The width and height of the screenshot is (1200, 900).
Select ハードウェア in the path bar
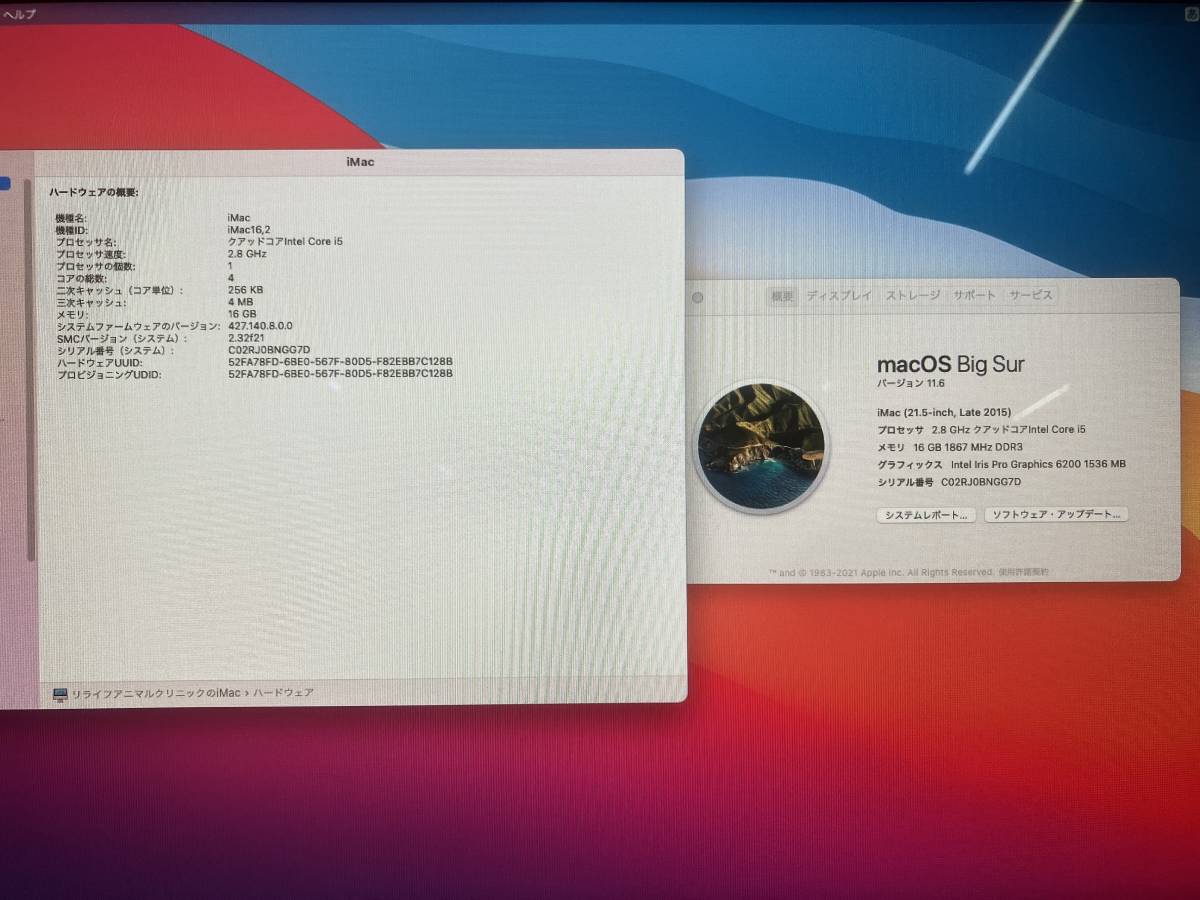coord(283,692)
